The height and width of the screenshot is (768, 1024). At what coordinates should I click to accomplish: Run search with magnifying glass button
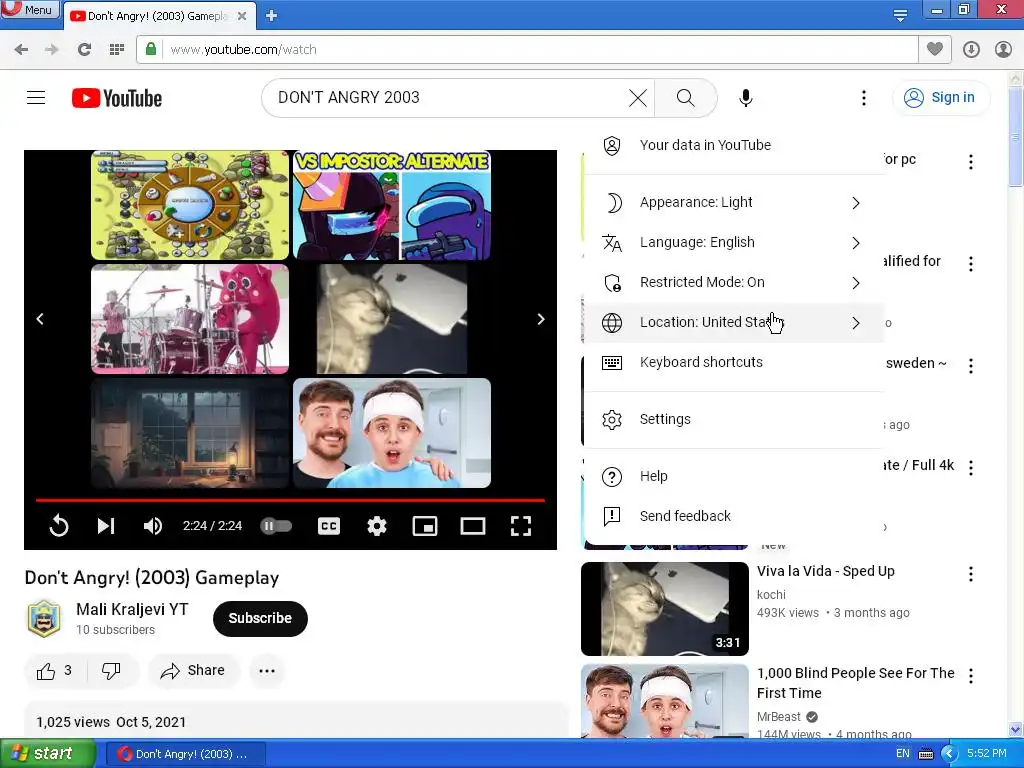pyautogui.click(x=685, y=98)
